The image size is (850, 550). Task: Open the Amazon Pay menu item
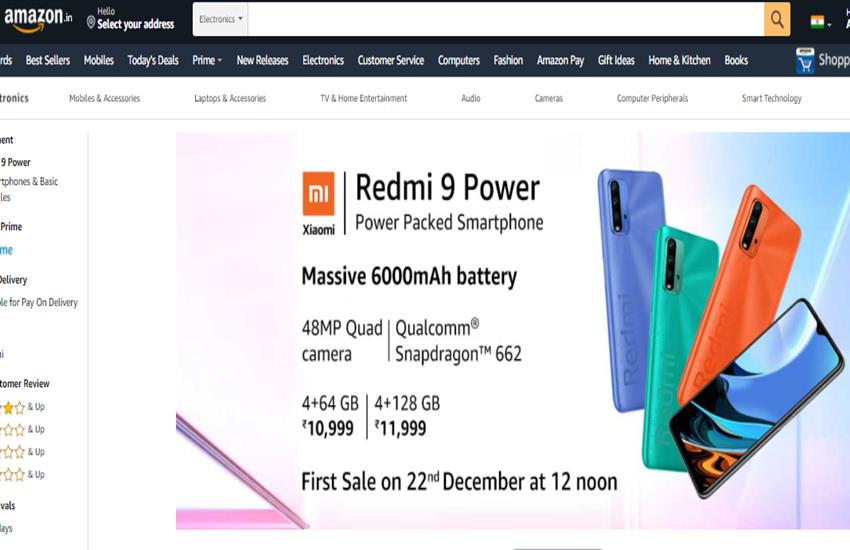coord(561,60)
